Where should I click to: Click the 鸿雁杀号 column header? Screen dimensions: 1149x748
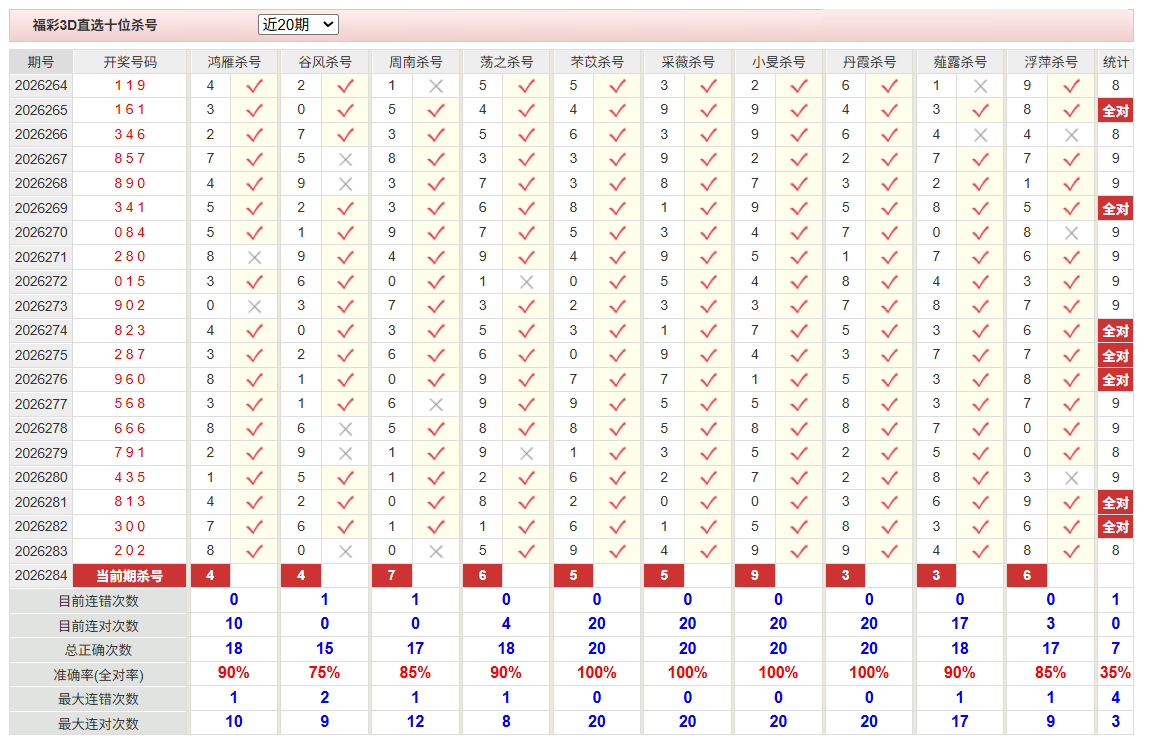(234, 62)
